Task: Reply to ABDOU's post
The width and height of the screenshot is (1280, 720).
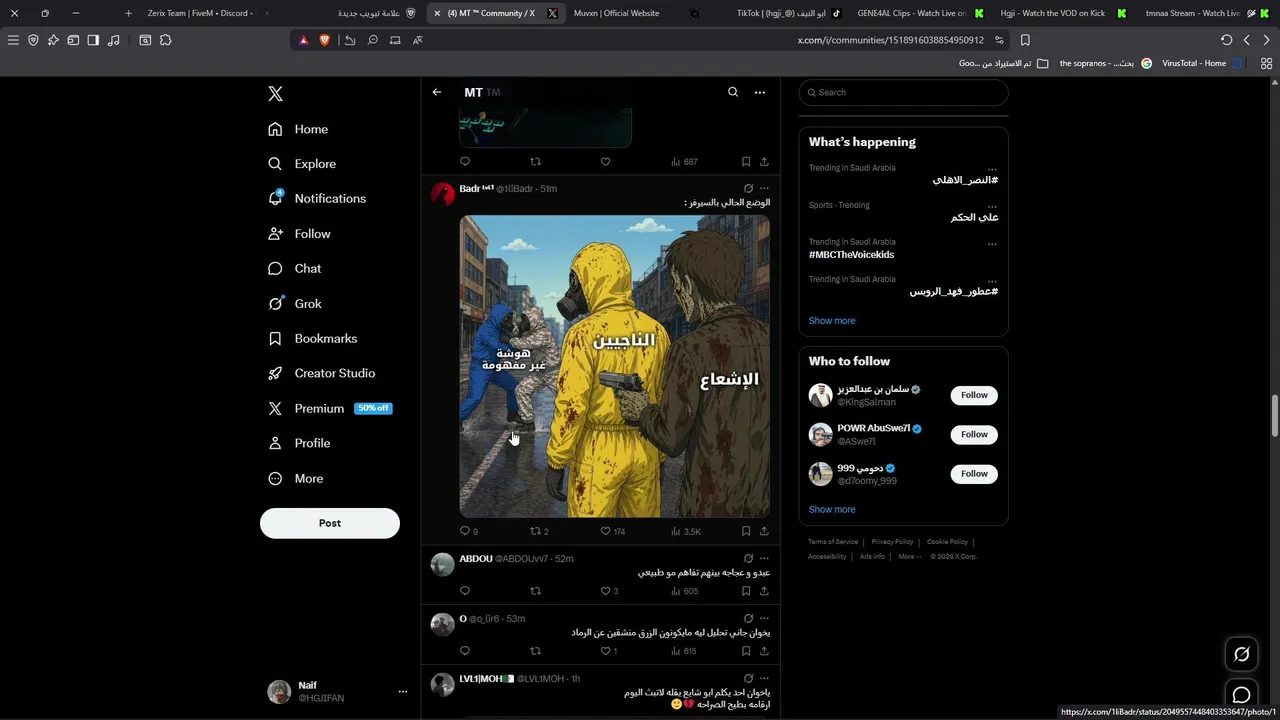Action: (465, 591)
